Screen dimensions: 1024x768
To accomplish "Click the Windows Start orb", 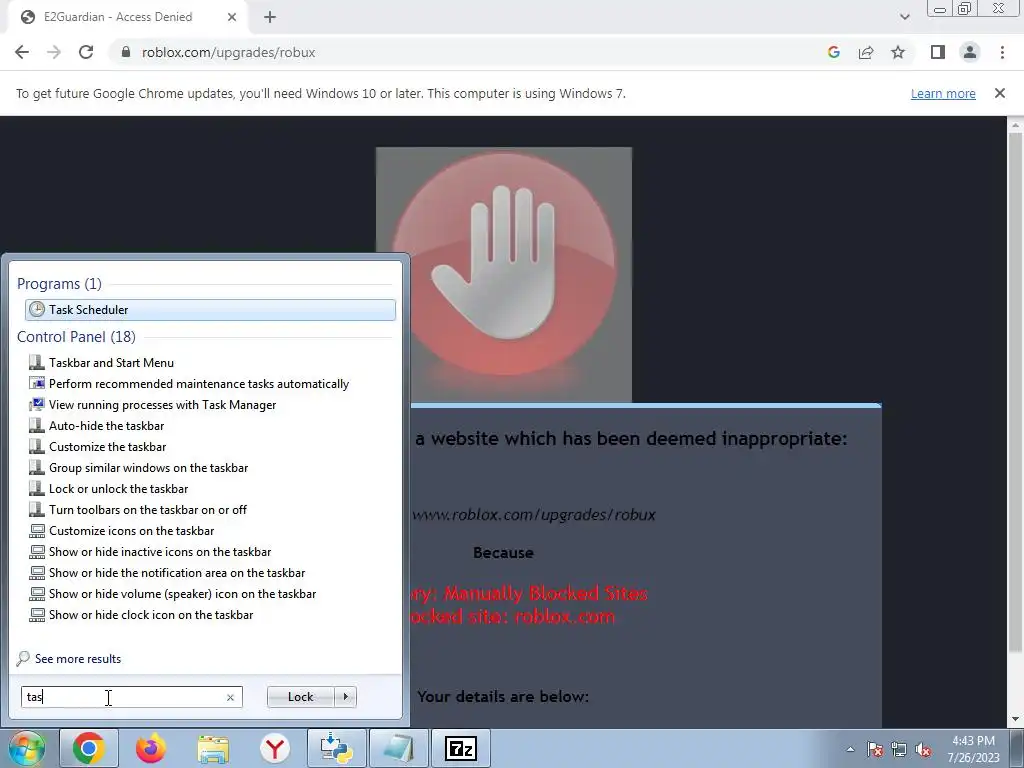I will (x=26, y=748).
